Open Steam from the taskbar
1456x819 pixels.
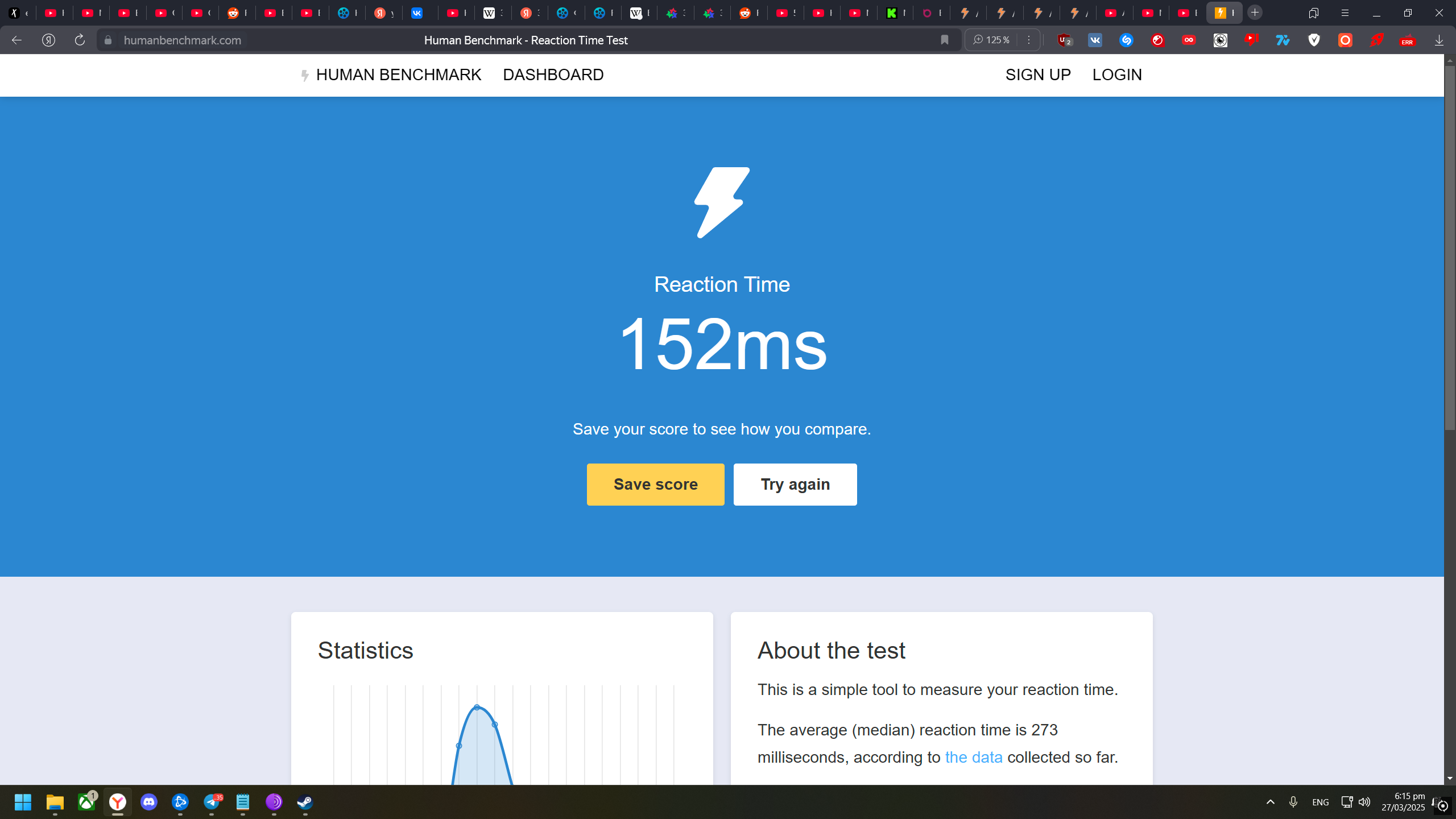[x=305, y=802]
